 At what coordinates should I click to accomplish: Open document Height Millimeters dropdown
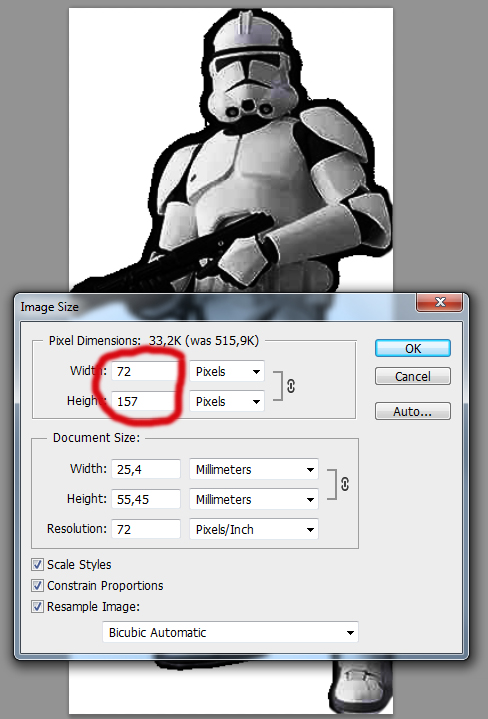click(x=254, y=499)
